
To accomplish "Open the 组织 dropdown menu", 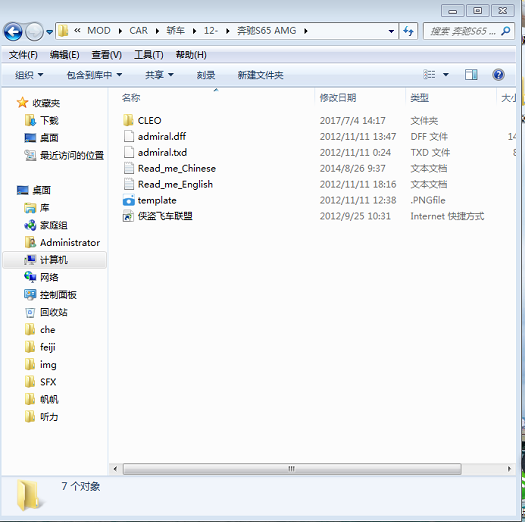I will coord(29,75).
